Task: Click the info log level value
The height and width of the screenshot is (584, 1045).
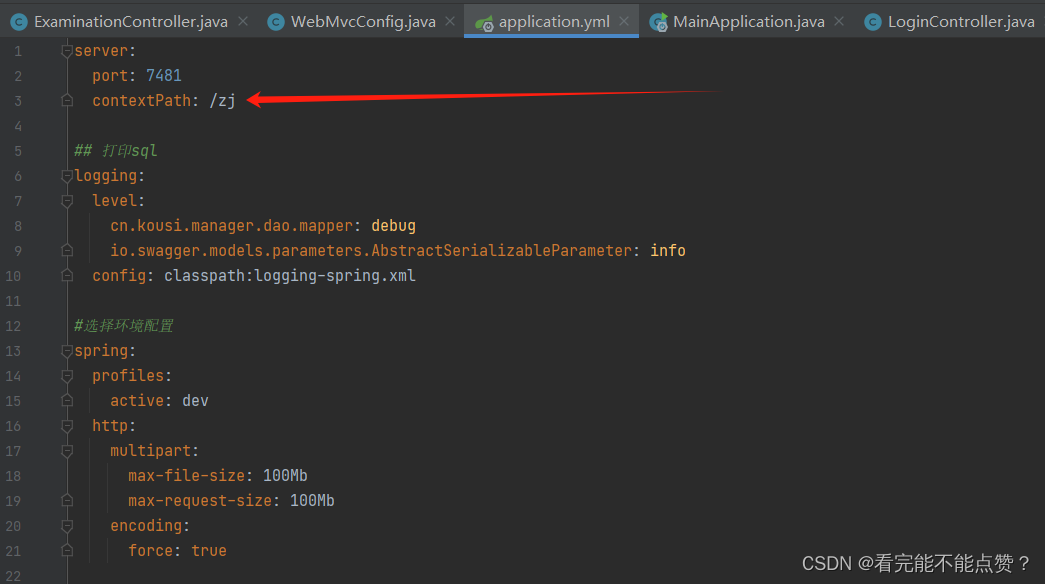Action: click(x=668, y=251)
